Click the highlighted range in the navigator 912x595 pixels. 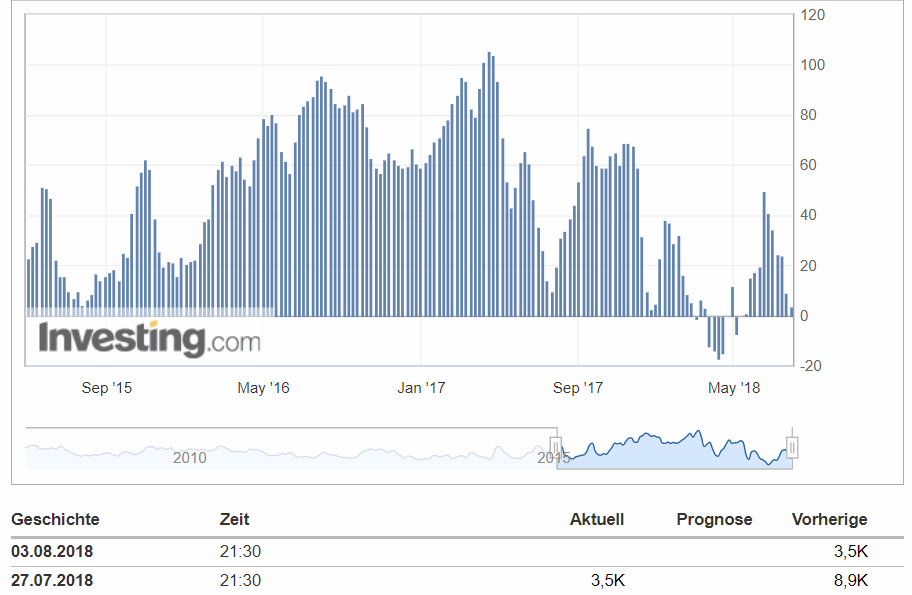click(x=674, y=448)
